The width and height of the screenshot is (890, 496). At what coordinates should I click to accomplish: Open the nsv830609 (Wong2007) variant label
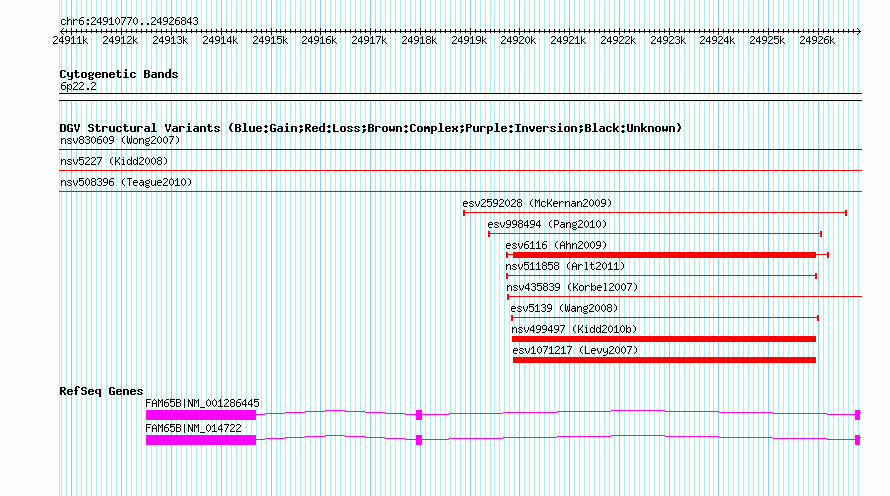[x=120, y=140]
